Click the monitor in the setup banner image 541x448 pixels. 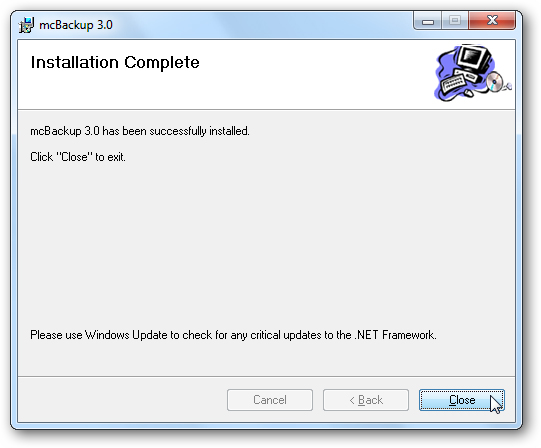tap(474, 59)
